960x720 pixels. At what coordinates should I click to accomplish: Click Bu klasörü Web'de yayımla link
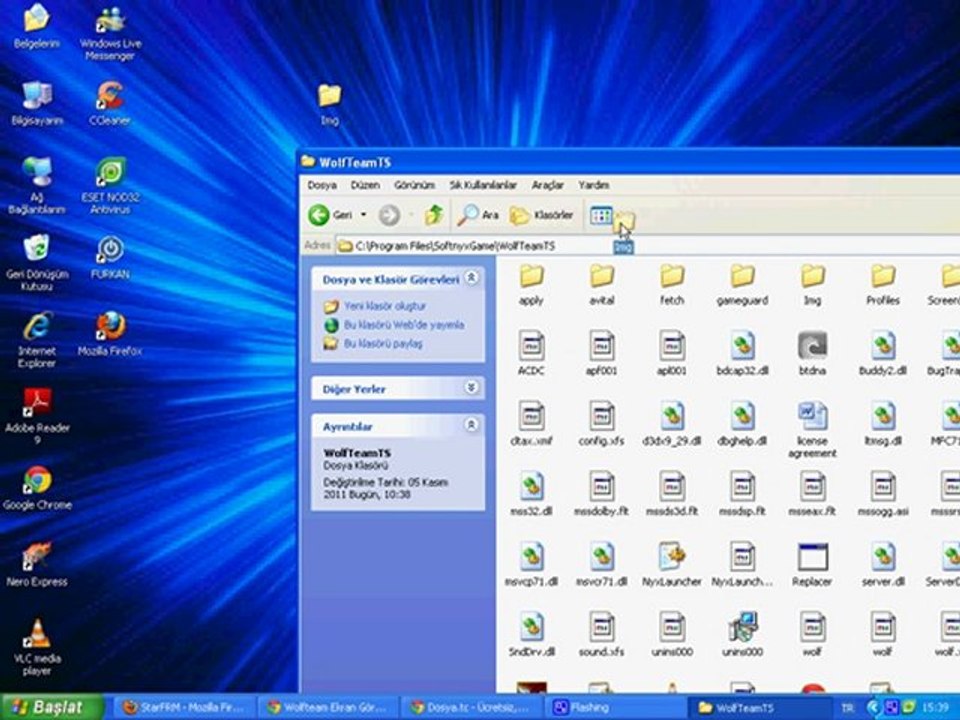point(404,325)
